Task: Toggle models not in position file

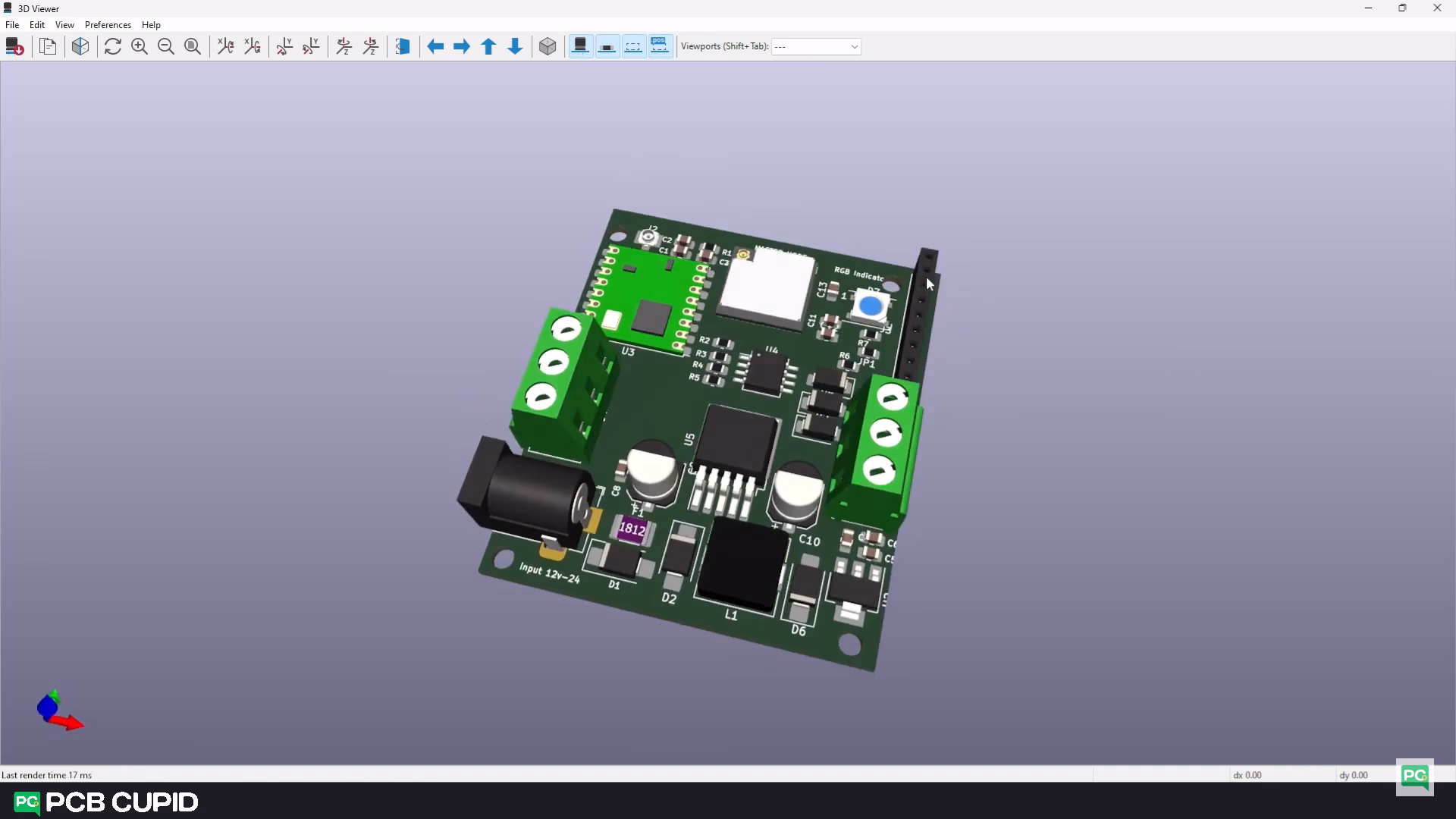Action: point(660,47)
